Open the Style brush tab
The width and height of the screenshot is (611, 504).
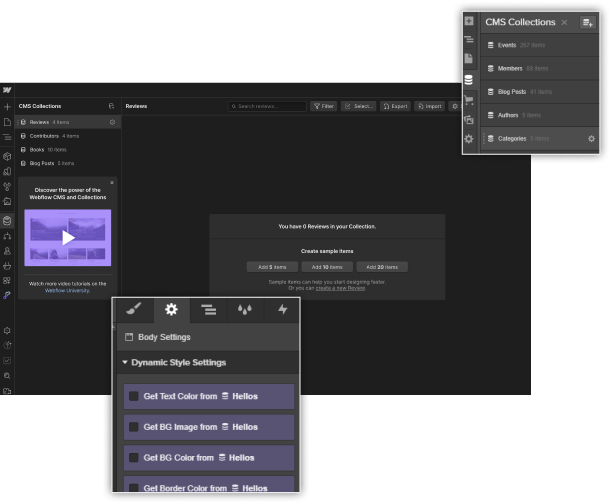coord(134,310)
